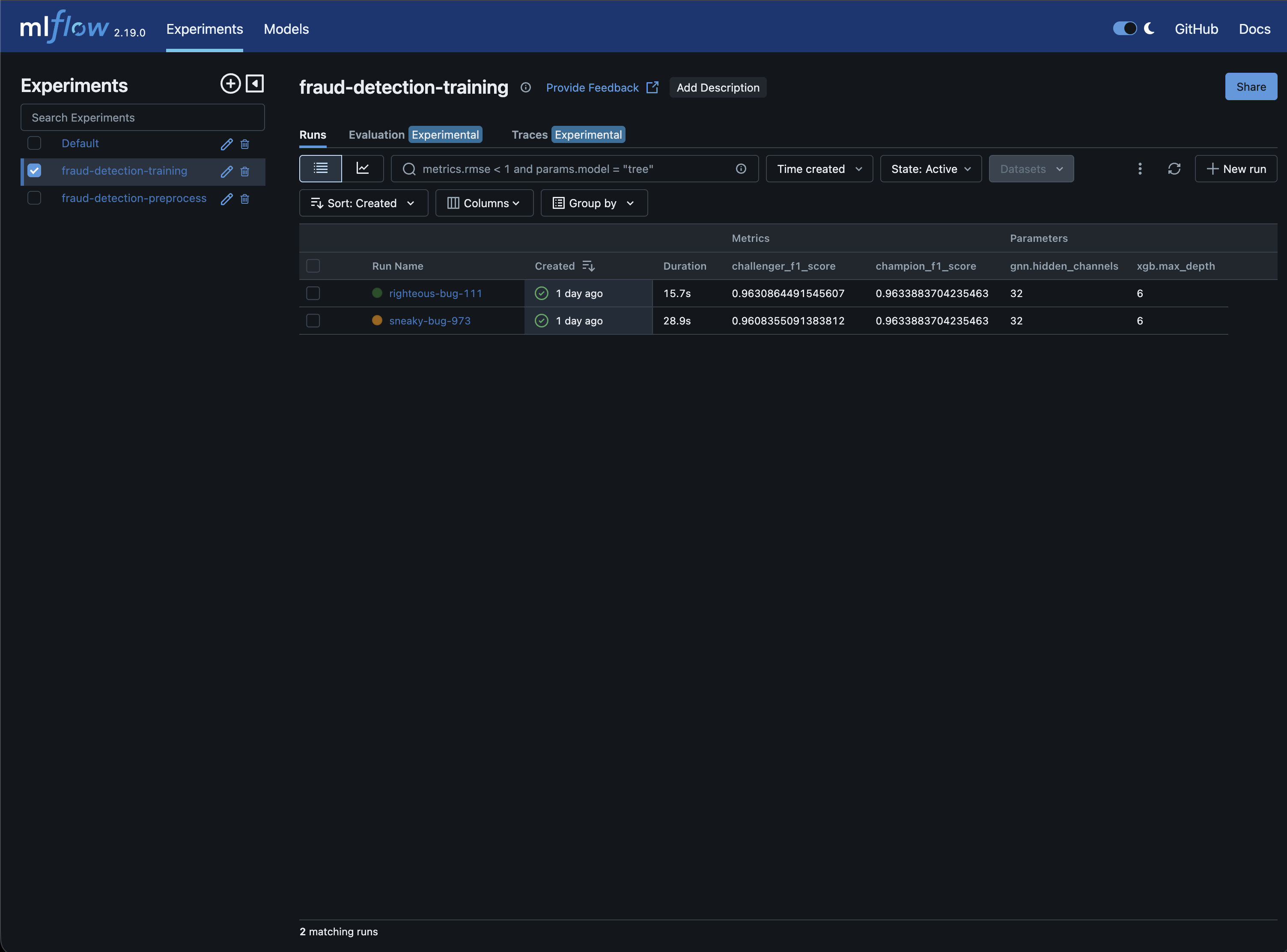1287x952 pixels.
Task: Open the righteous-bug-111 run
Action: [436, 293]
